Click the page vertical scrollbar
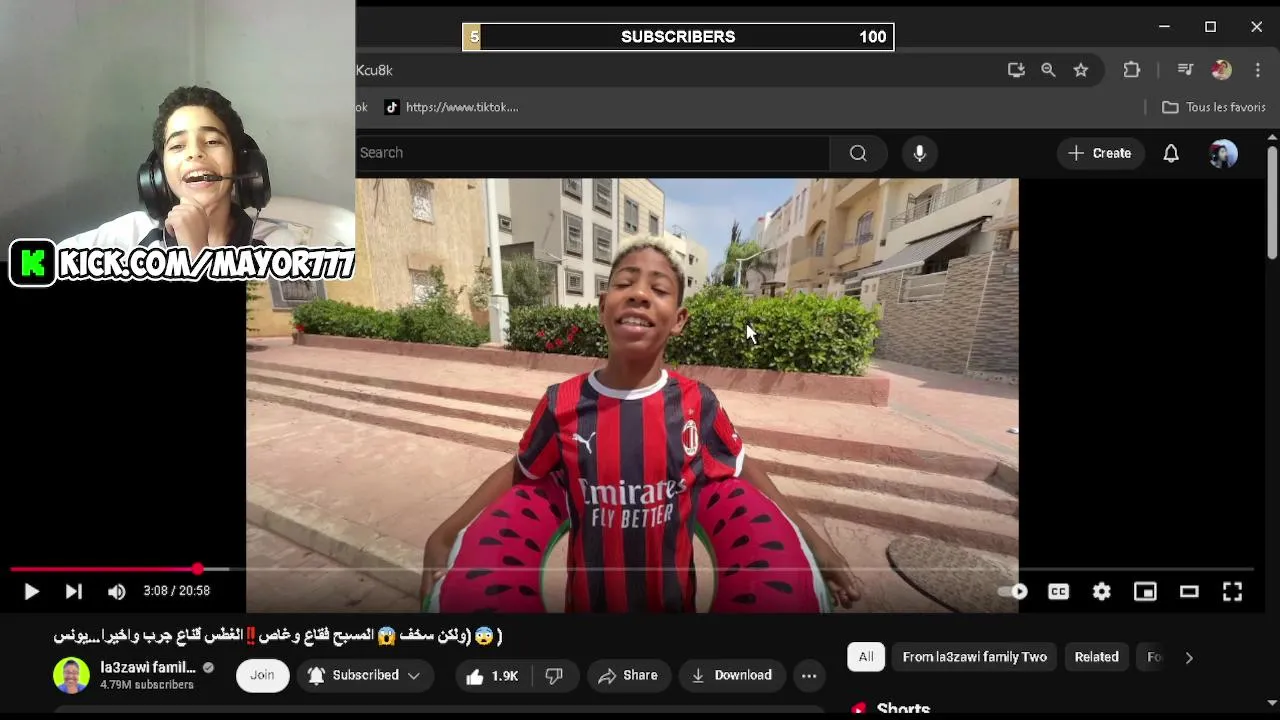1280x720 pixels. click(x=1272, y=202)
